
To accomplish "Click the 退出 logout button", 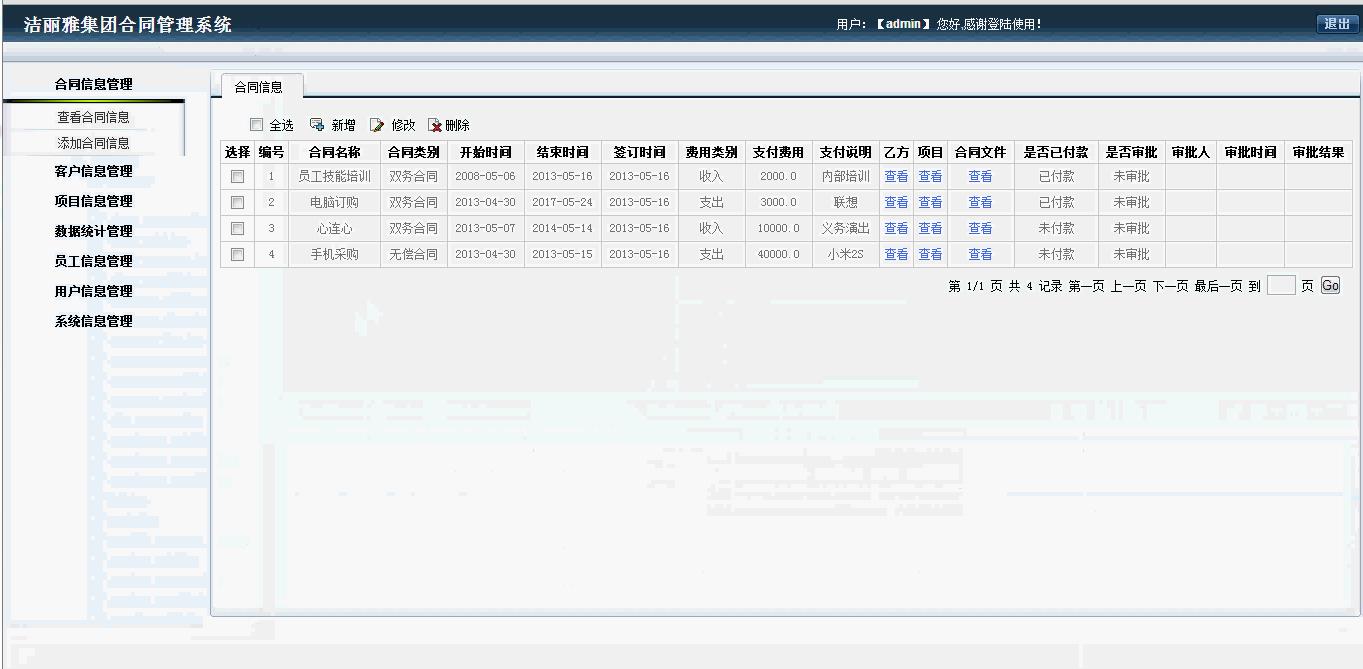I will (x=1337, y=24).
